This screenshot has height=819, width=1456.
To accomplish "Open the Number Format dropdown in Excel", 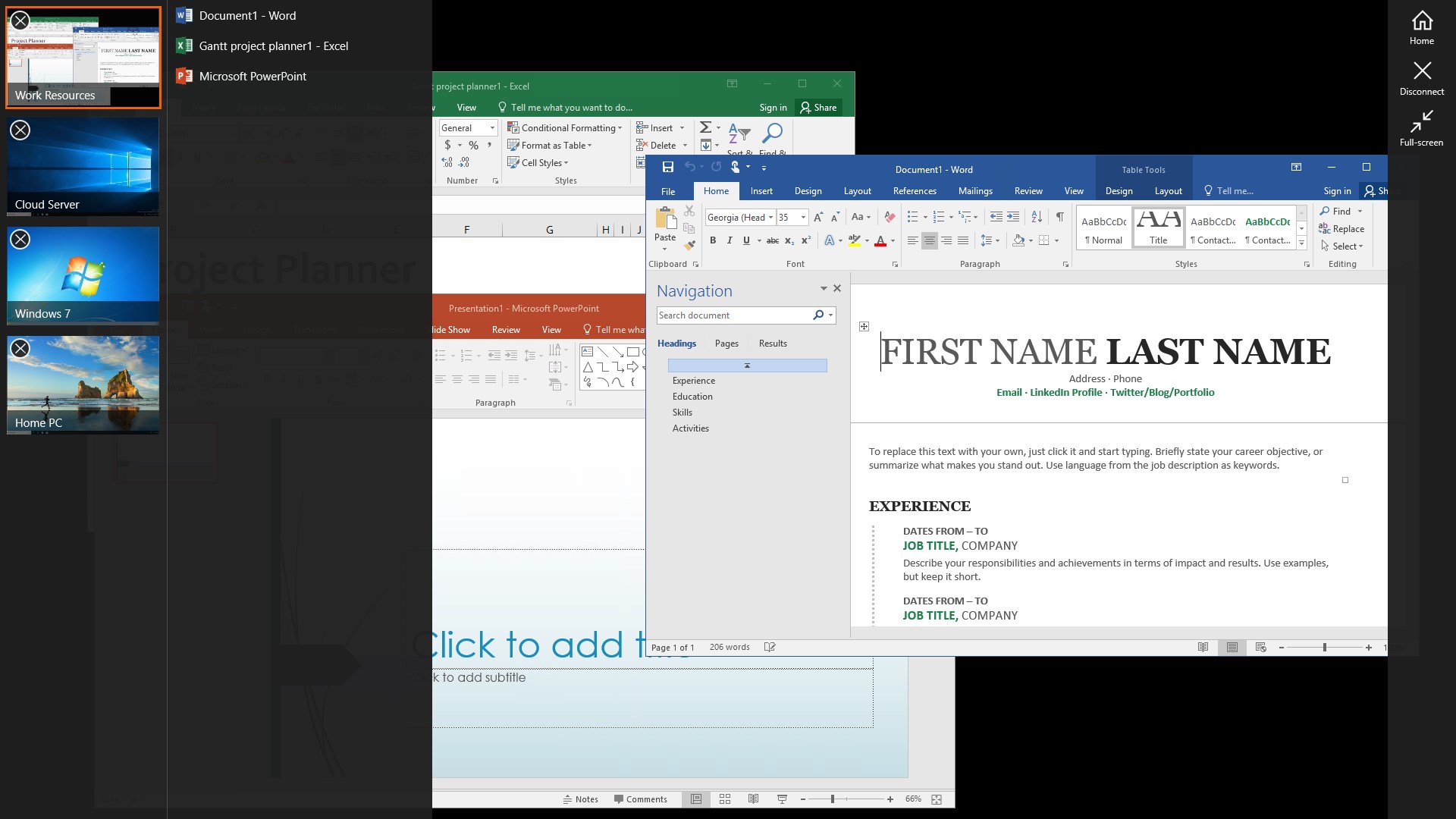I will click(x=492, y=127).
